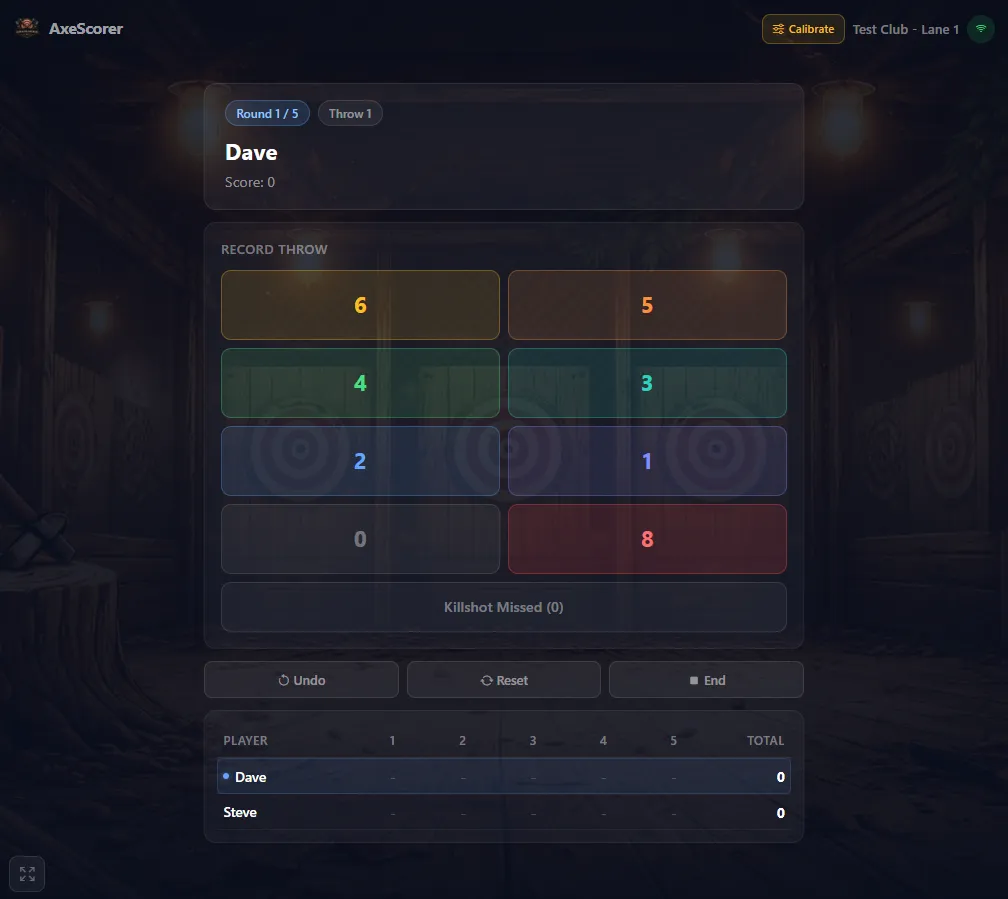Viewport: 1008px width, 899px height.
Task: Open Calibrate from the top bar
Action: tap(803, 29)
